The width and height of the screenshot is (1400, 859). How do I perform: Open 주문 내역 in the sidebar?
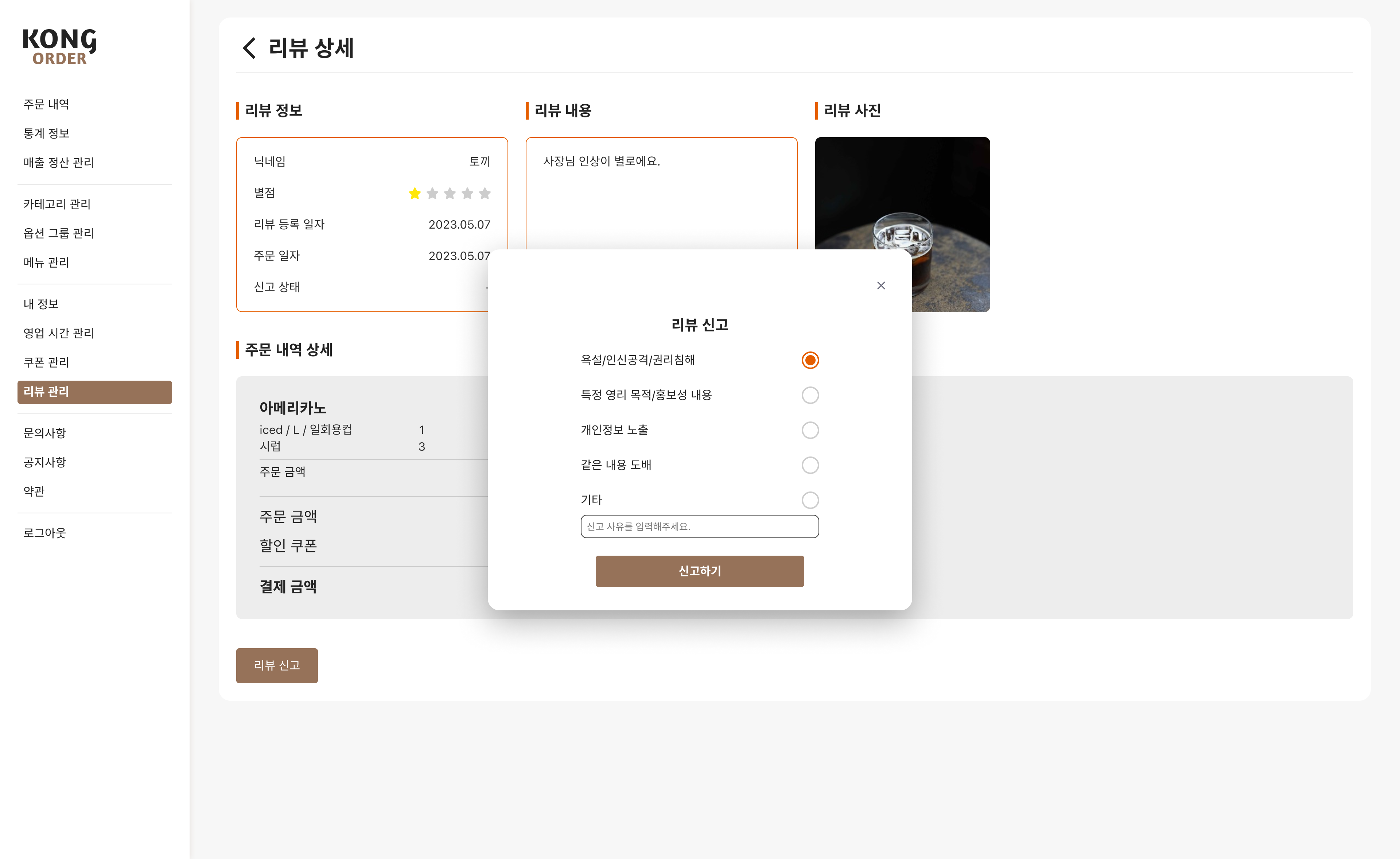click(46, 105)
